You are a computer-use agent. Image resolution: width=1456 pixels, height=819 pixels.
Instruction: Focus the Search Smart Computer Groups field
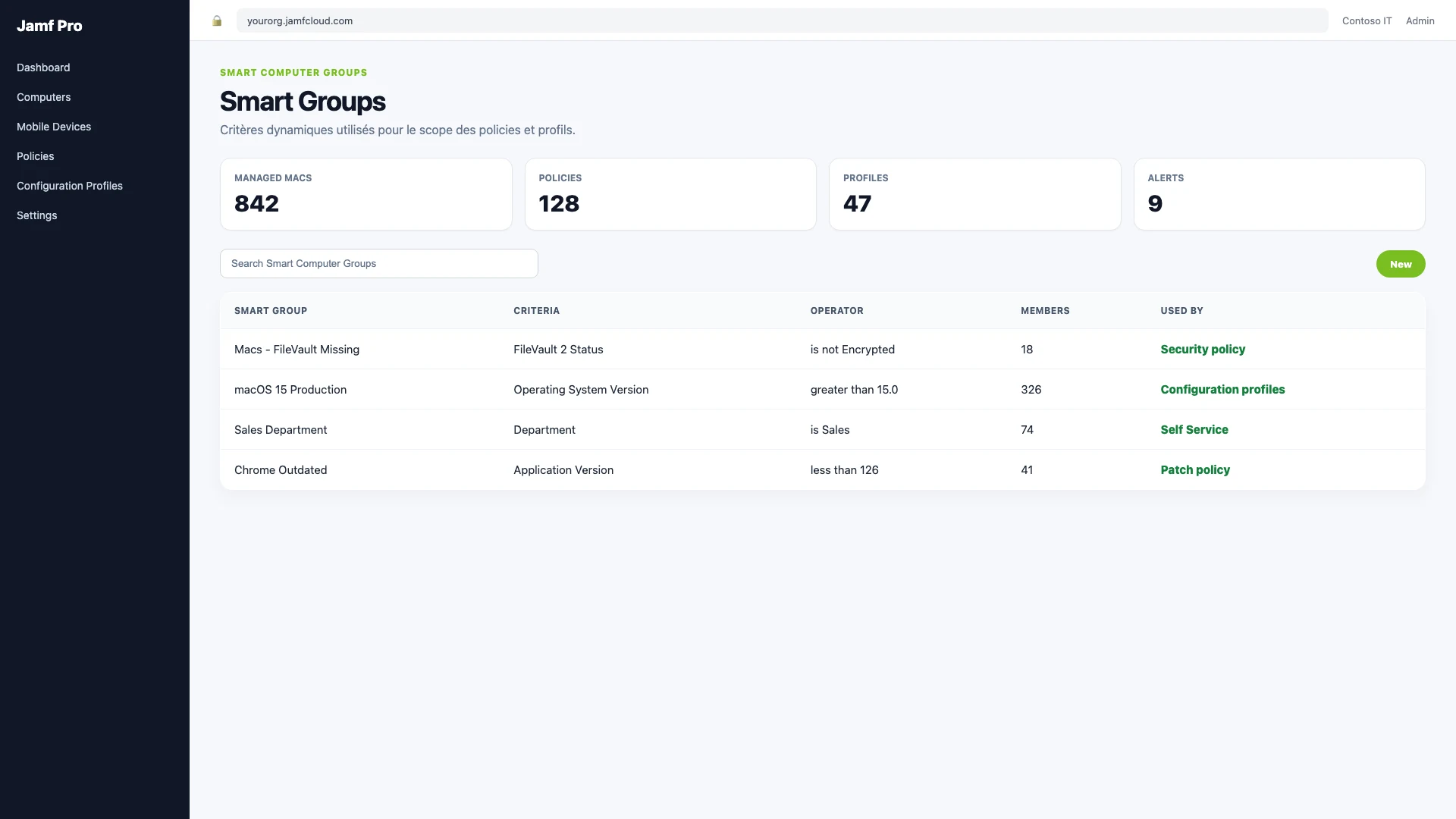click(379, 264)
